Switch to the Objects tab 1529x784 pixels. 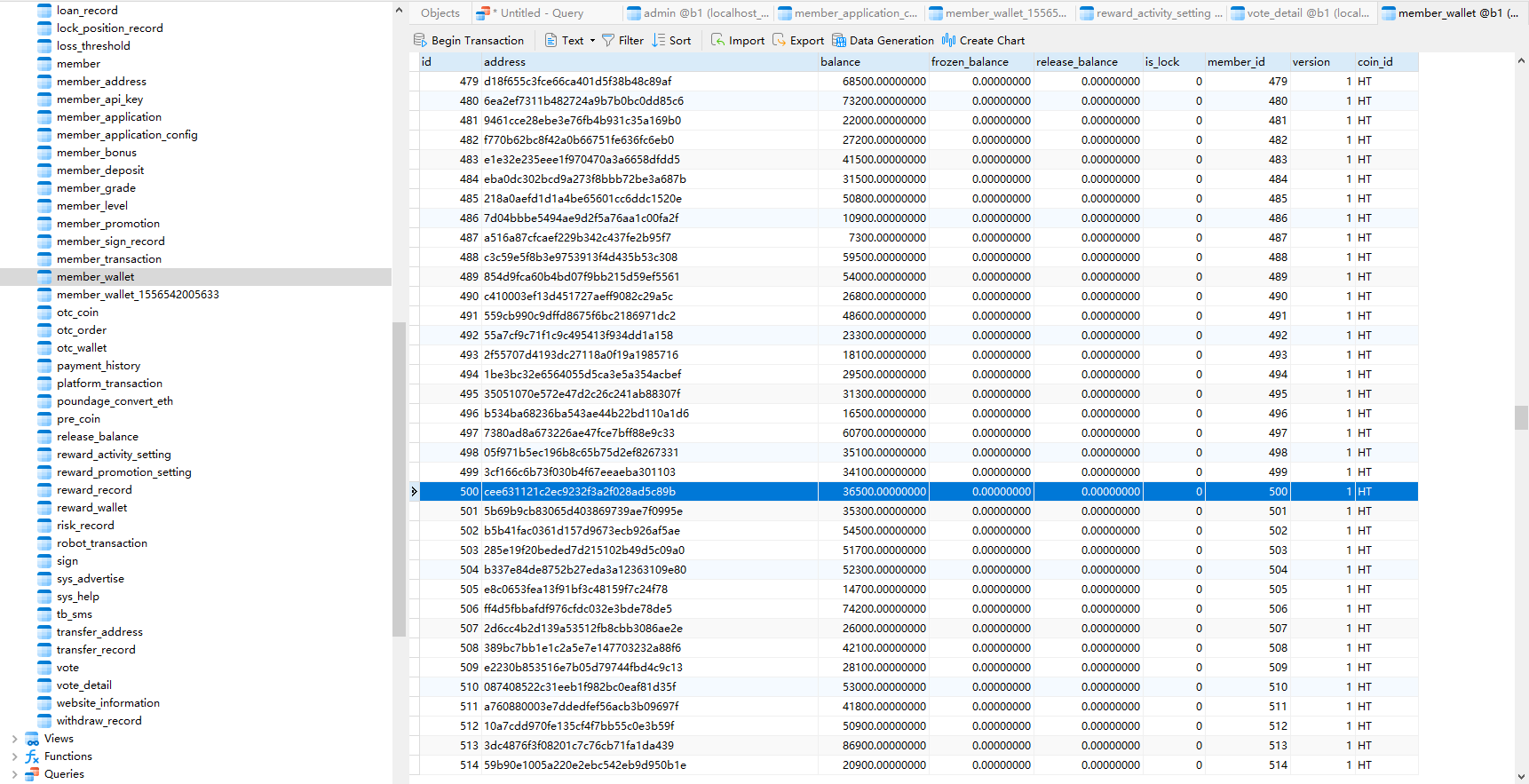tap(440, 13)
